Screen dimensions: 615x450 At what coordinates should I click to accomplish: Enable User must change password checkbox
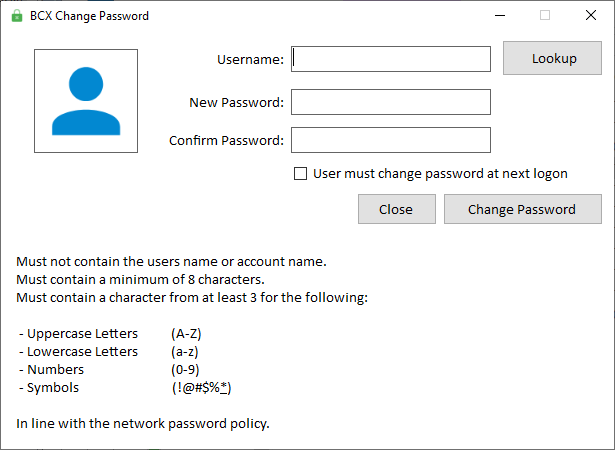301,173
